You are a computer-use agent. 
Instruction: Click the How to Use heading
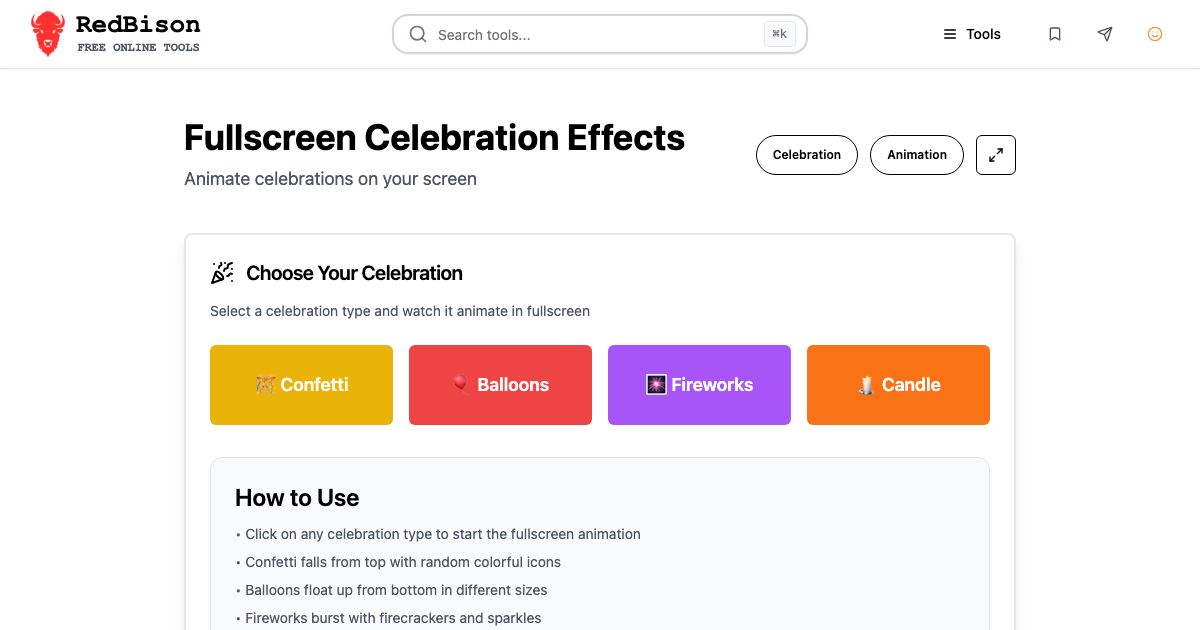tap(297, 498)
